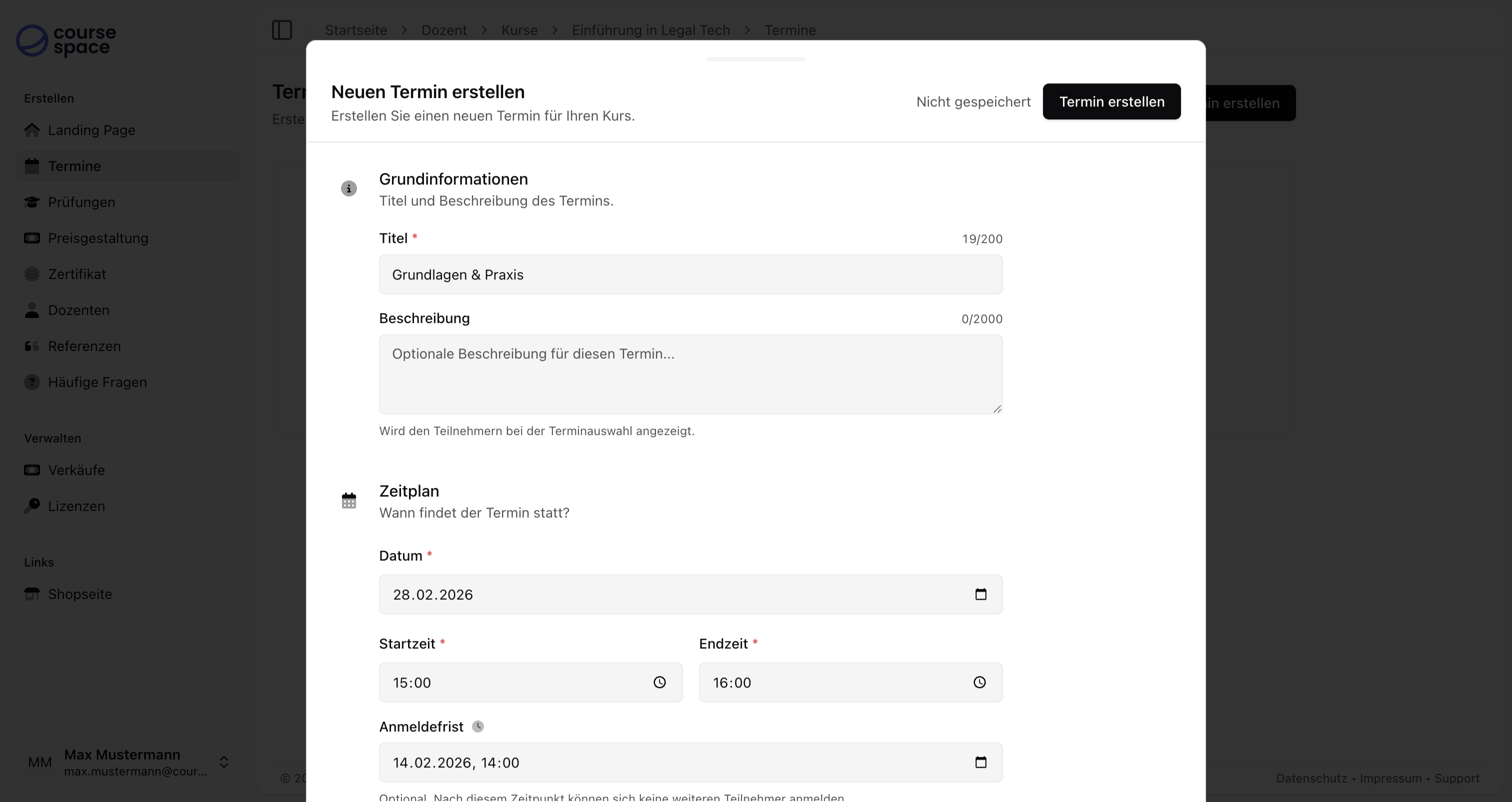Select Zertifikat in the sidebar
1512x802 pixels.
click(x=77, y=274)
